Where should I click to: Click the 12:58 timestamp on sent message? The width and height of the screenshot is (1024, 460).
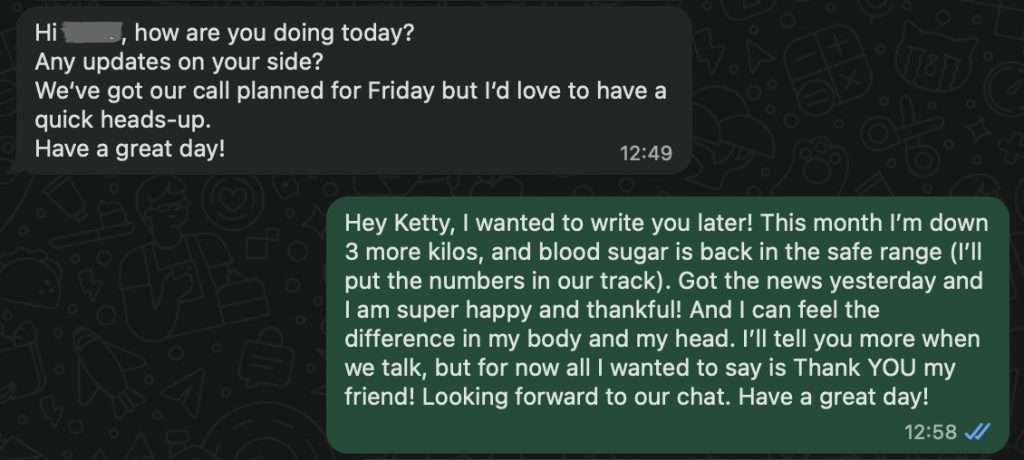pyautogui.click(x=931, y=431)
